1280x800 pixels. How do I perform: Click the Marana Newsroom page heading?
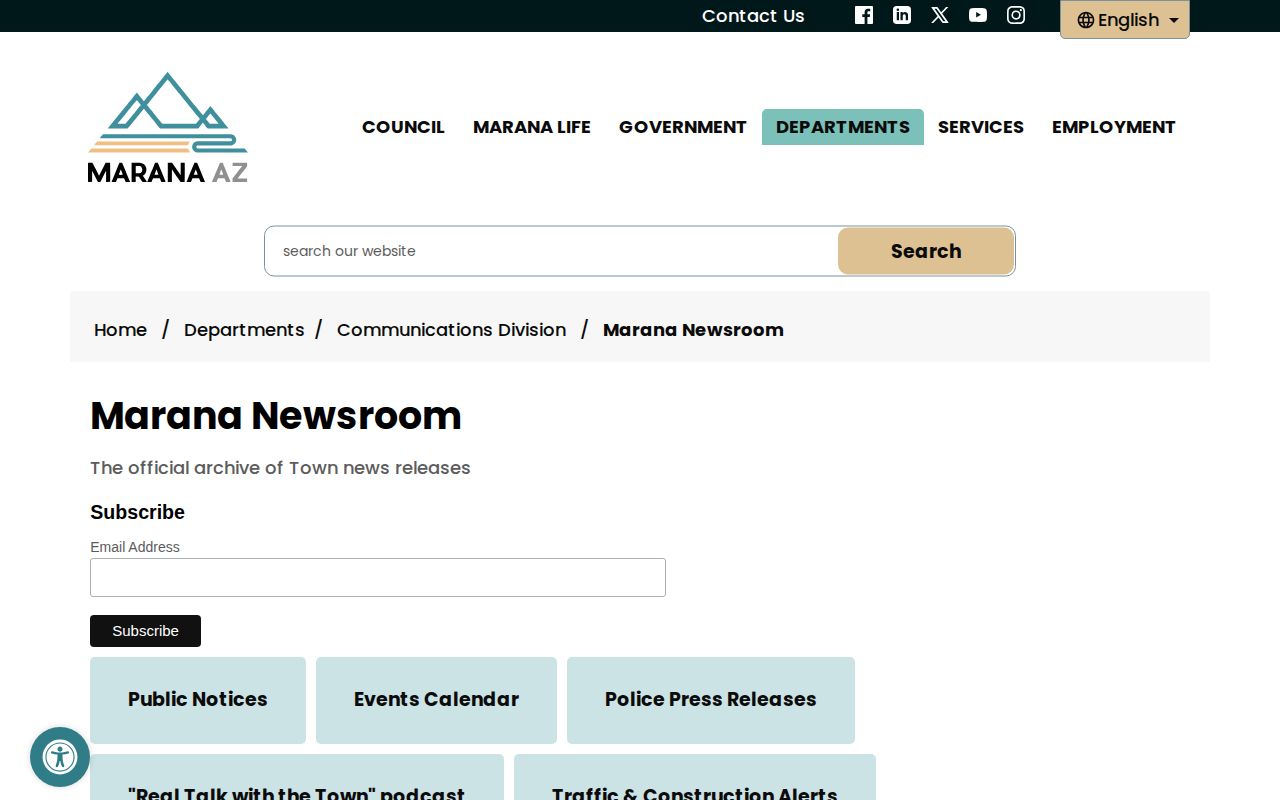point(276,416)
